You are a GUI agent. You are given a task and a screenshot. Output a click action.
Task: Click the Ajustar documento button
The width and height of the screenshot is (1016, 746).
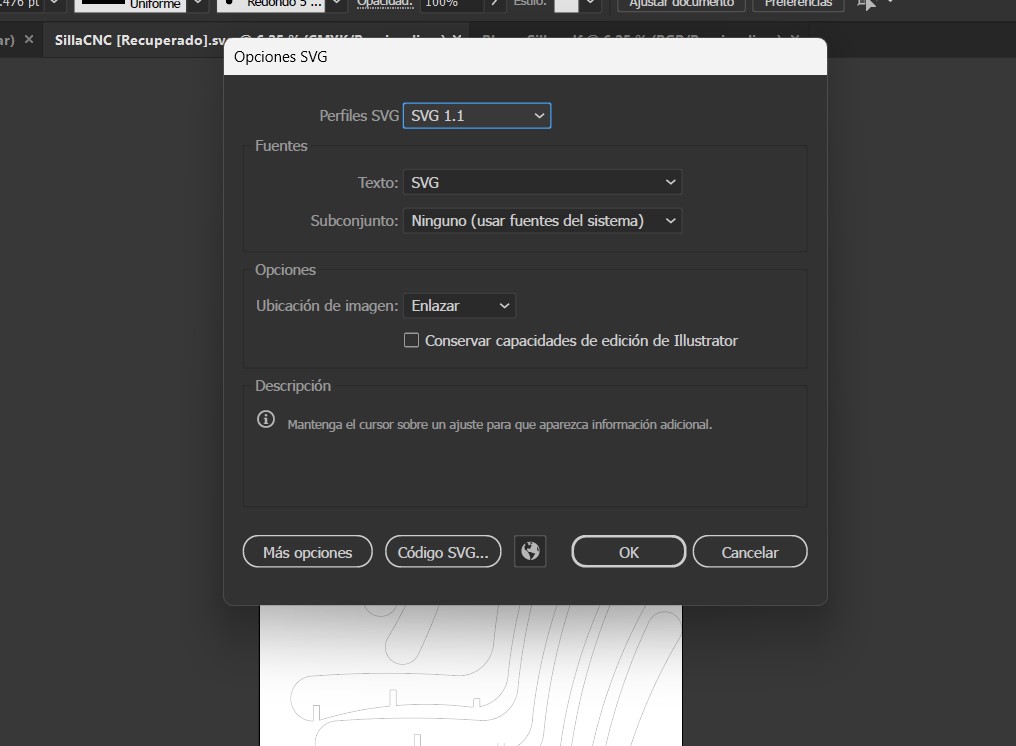[x=681, y=4]
